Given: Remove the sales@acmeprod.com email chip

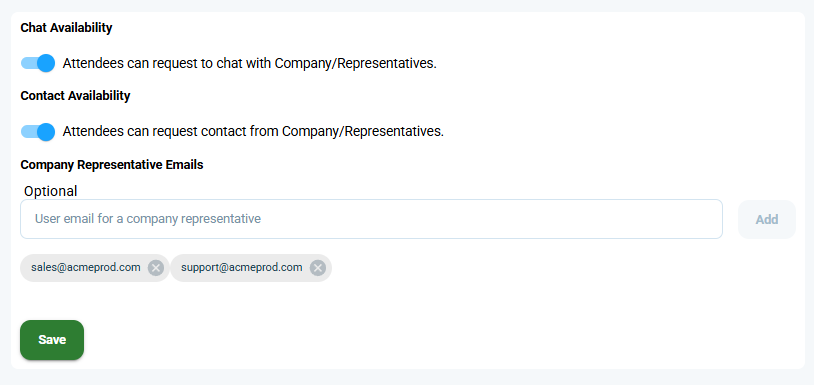Looking at the screenshot, I should coord(156,268).
